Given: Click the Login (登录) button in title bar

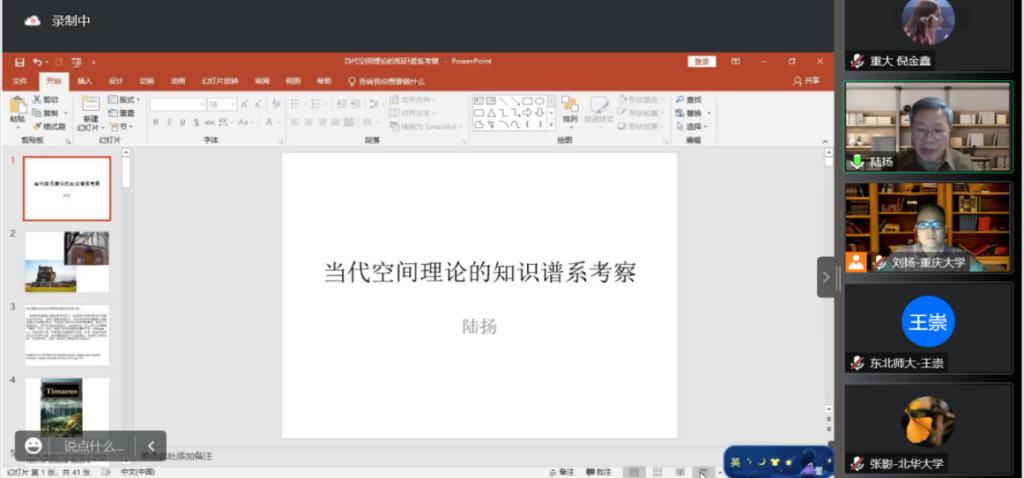Looking at the screenshot, I should tap(701, 62).
